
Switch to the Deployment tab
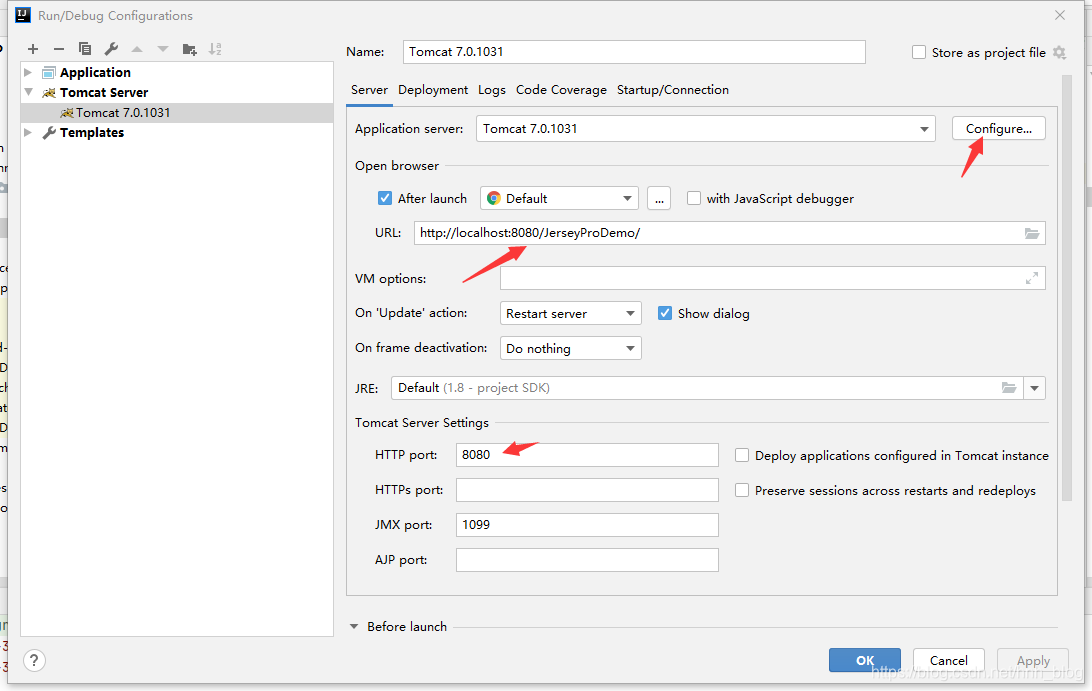tap(433, 90)
